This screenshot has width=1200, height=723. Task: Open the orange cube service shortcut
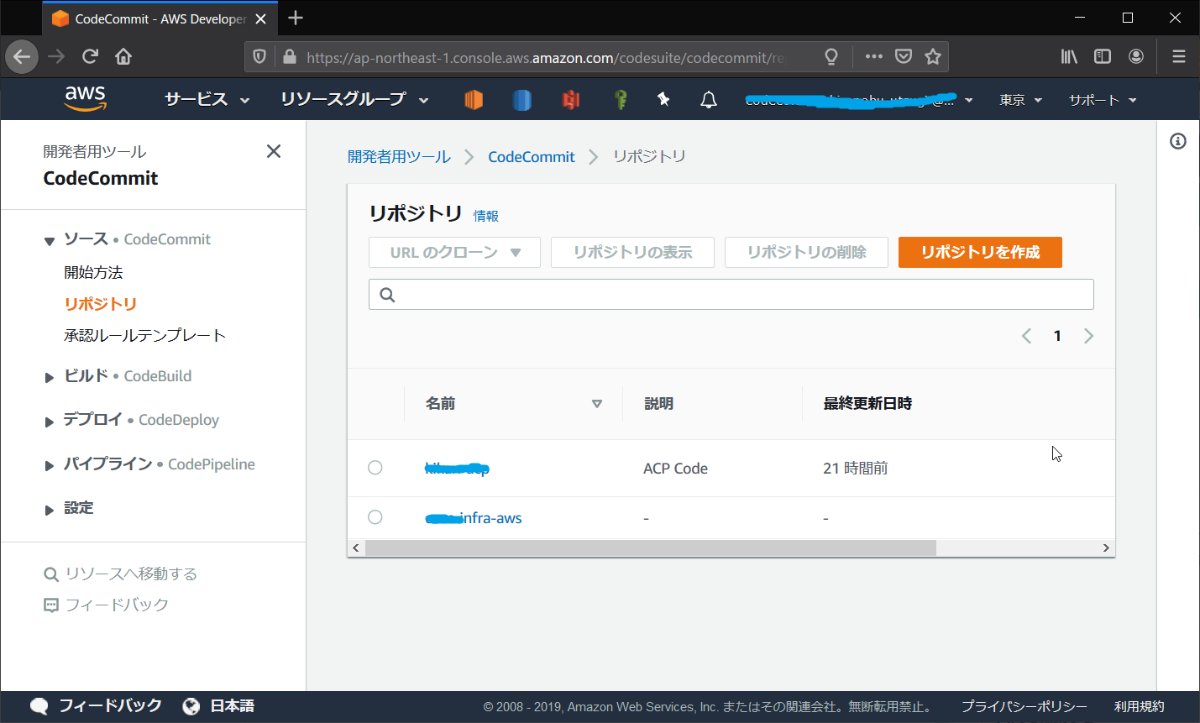click(x=473, y=99)
